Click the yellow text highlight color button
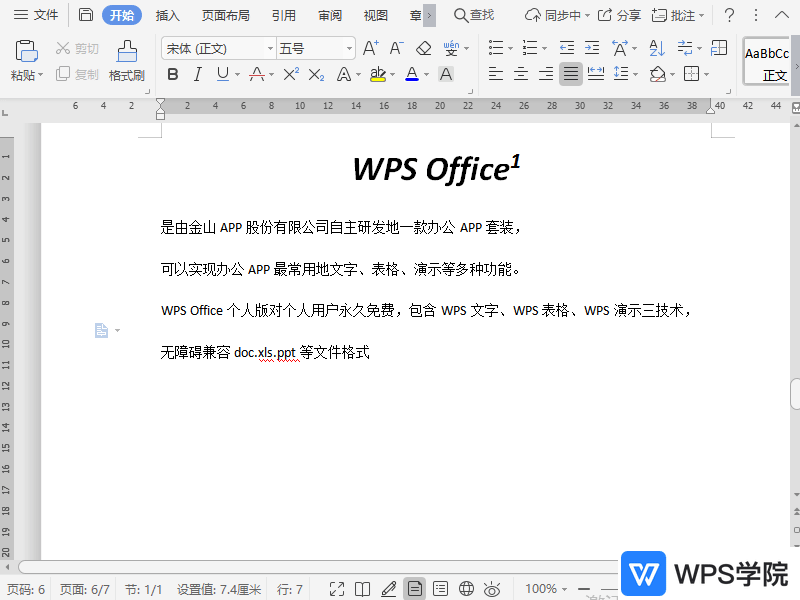This screenshot has width=800, height=600. click(377, 74)
